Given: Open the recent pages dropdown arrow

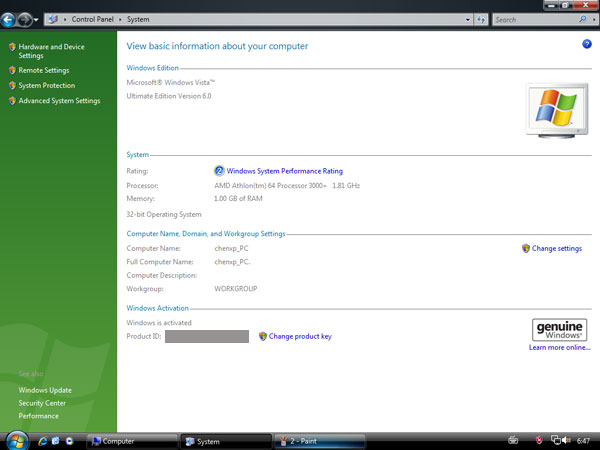Looking at the screenshot, I should (36, 20).
